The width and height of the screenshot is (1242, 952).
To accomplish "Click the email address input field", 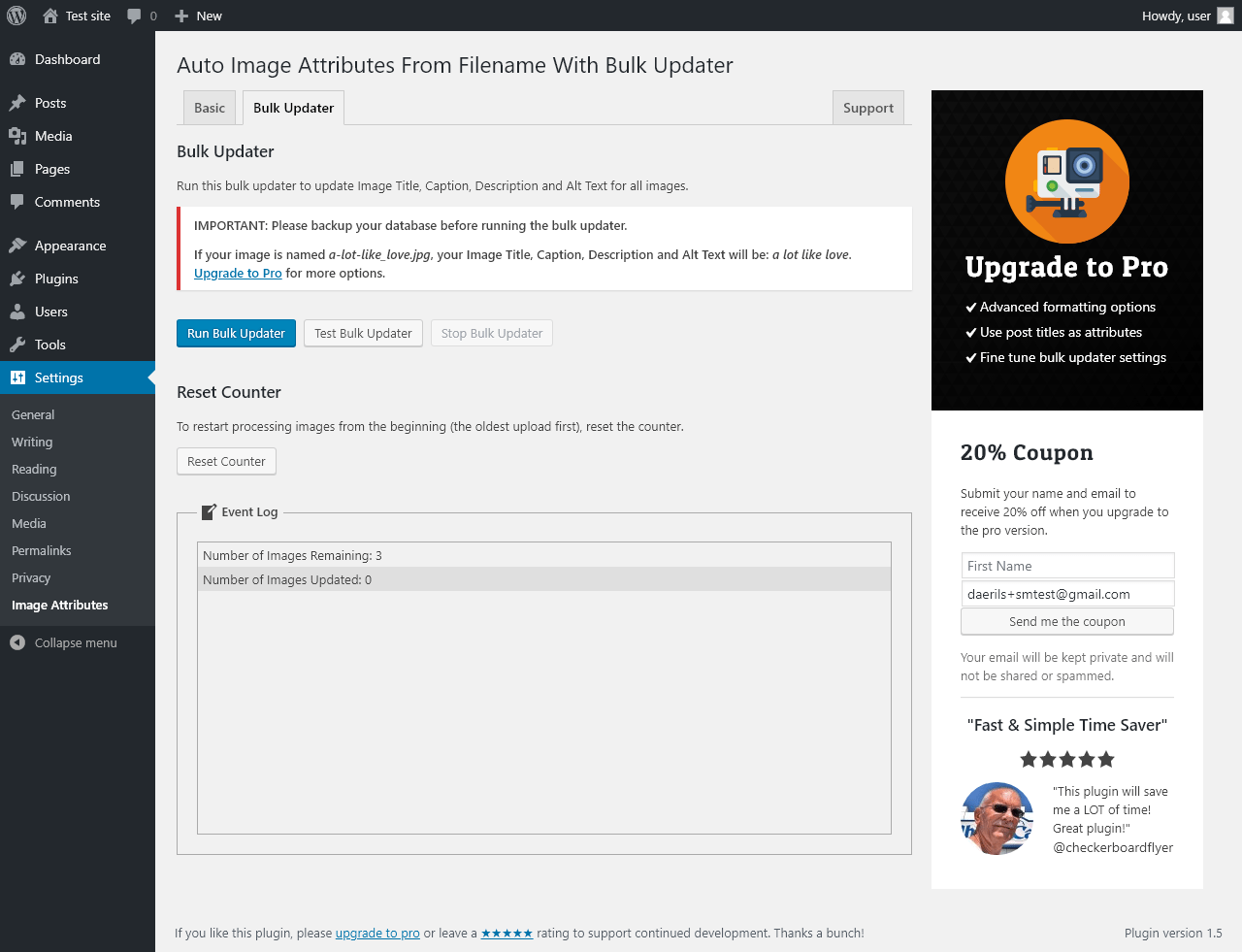I will (1067, 594).
